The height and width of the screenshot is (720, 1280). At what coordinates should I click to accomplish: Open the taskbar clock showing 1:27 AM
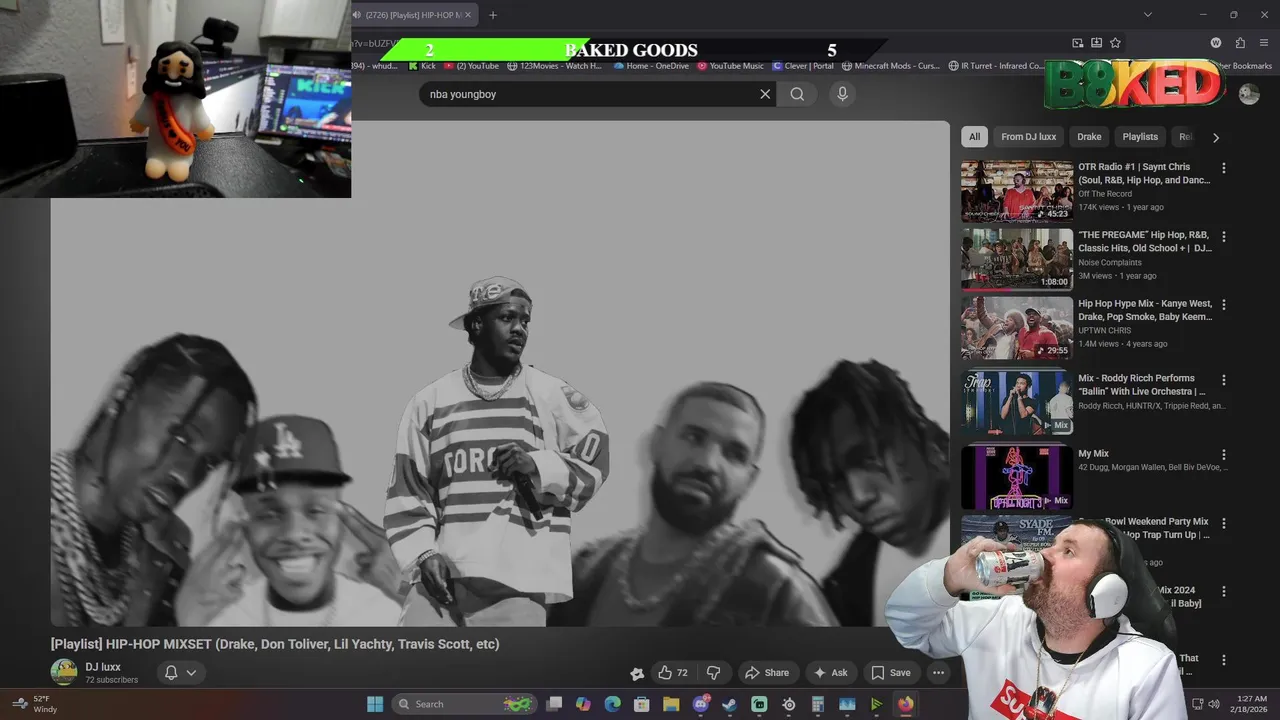1251,704
